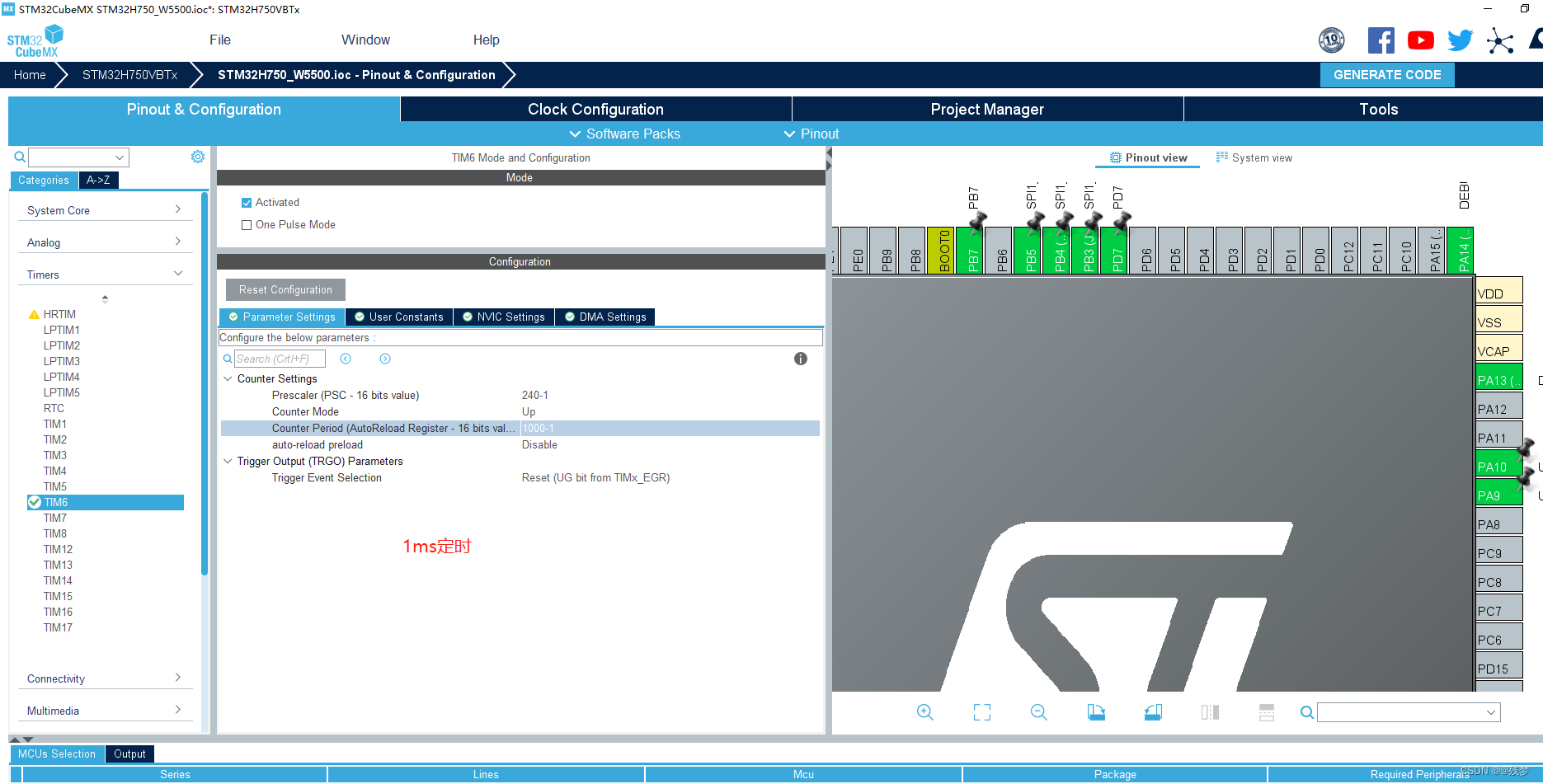Screen dimensions: 1543x784
Task: Open the NVIC Settings tab
Action: [x=504, y=317]
